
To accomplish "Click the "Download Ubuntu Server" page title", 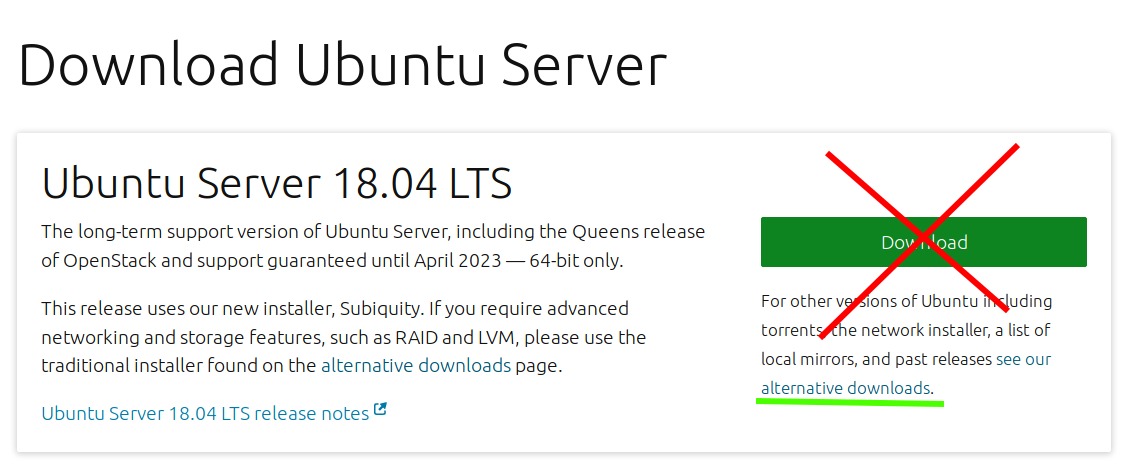I will click(x=342, y=66).
